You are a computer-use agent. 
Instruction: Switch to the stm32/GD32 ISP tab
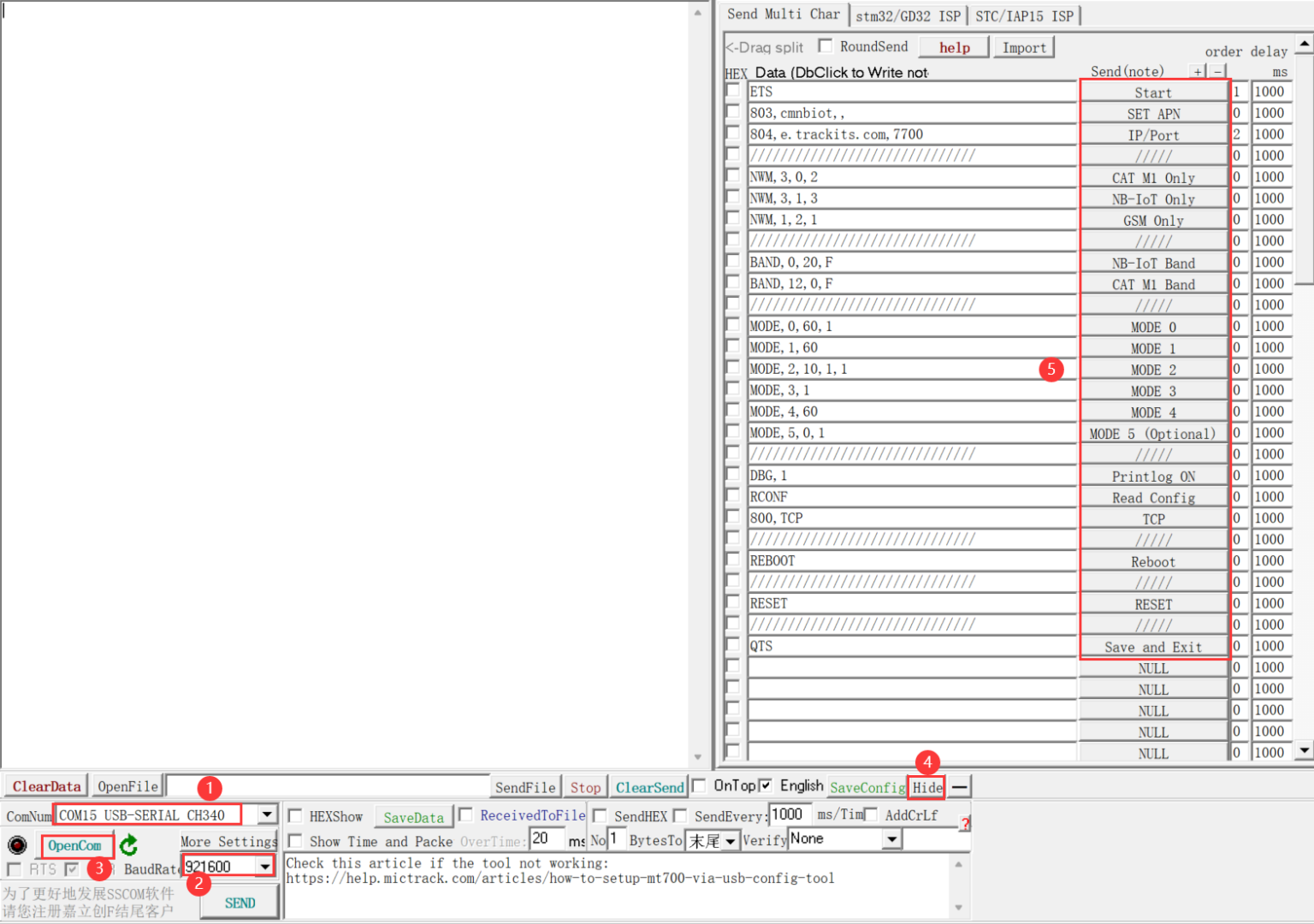click(909, 15)
